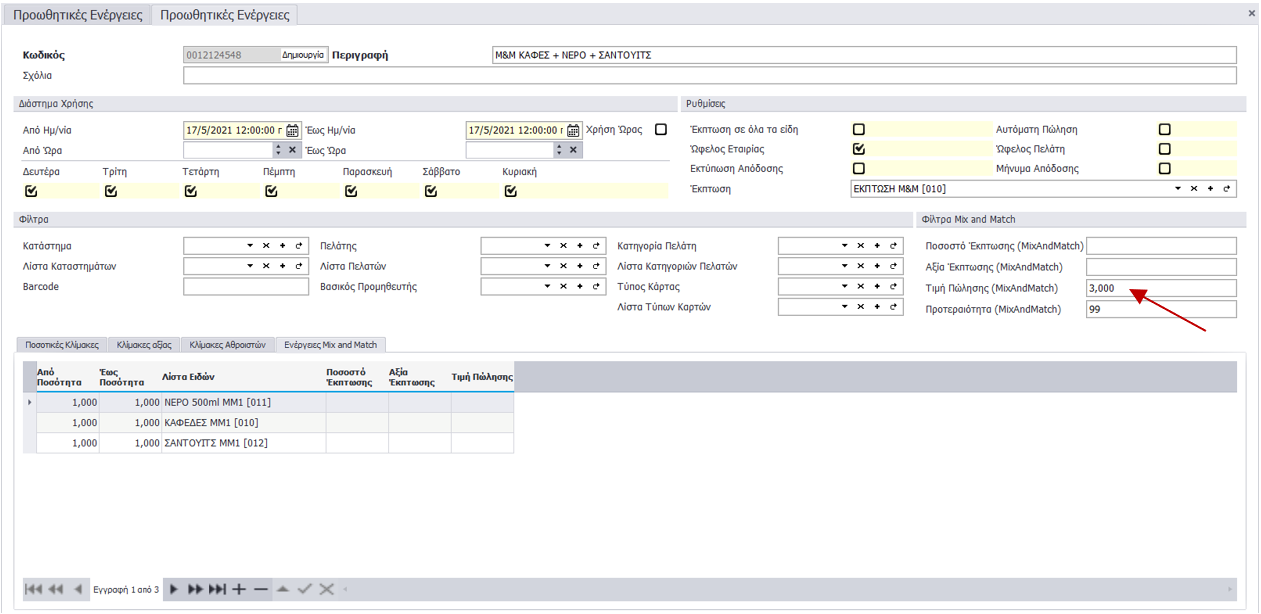Add new row with plus navigator button

tap(239, 590)
